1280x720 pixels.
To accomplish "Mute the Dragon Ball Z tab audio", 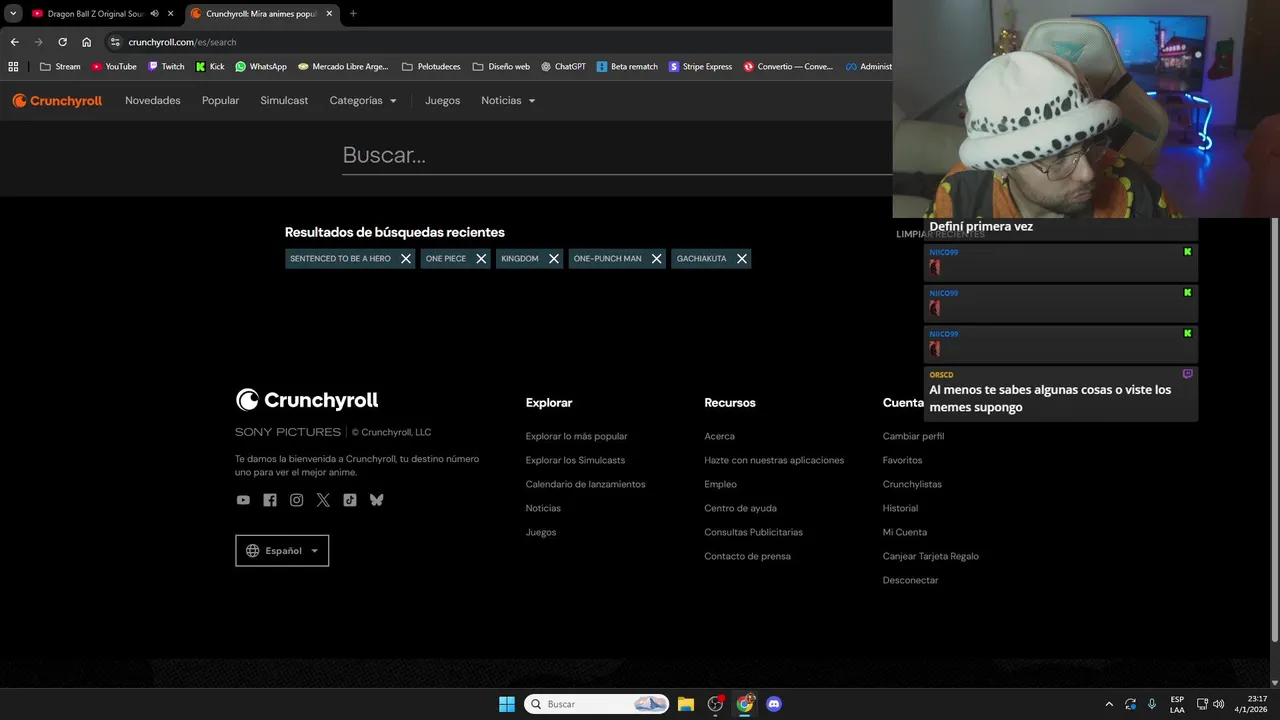I will click(x=154, y=14).
